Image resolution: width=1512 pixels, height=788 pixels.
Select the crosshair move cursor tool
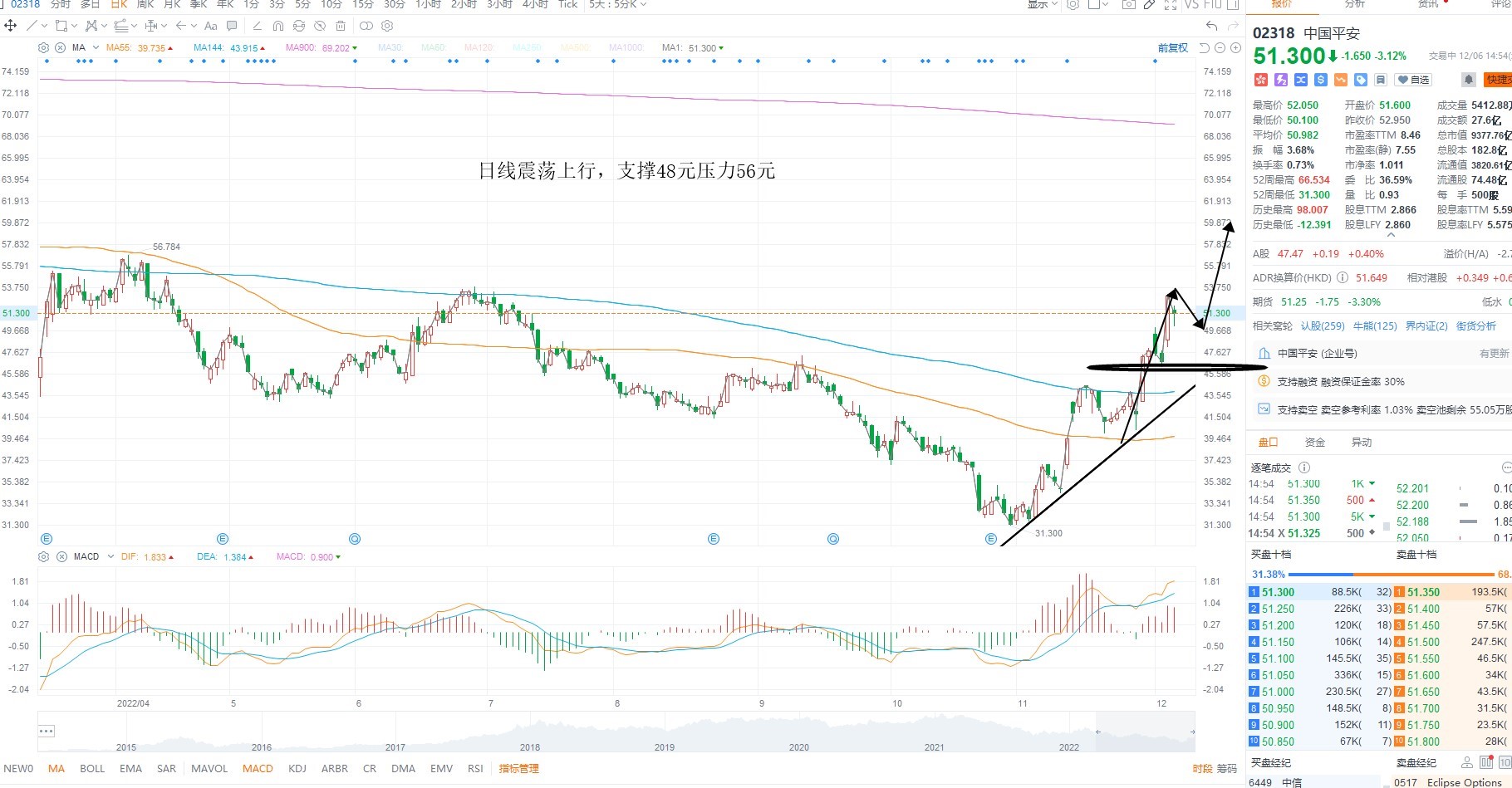[x=10, y=26]
